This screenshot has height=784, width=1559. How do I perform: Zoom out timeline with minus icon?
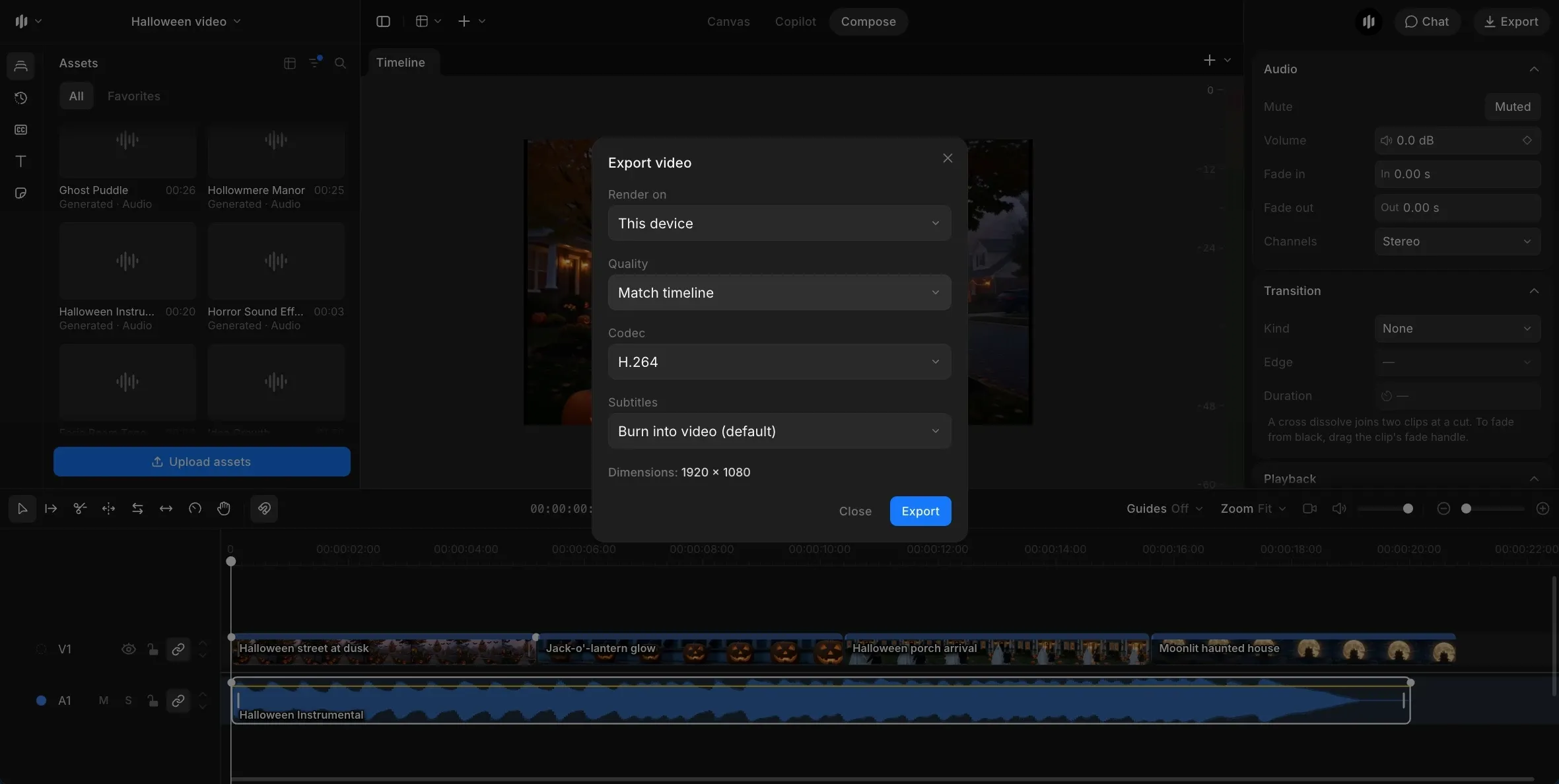pos(1443,509)
